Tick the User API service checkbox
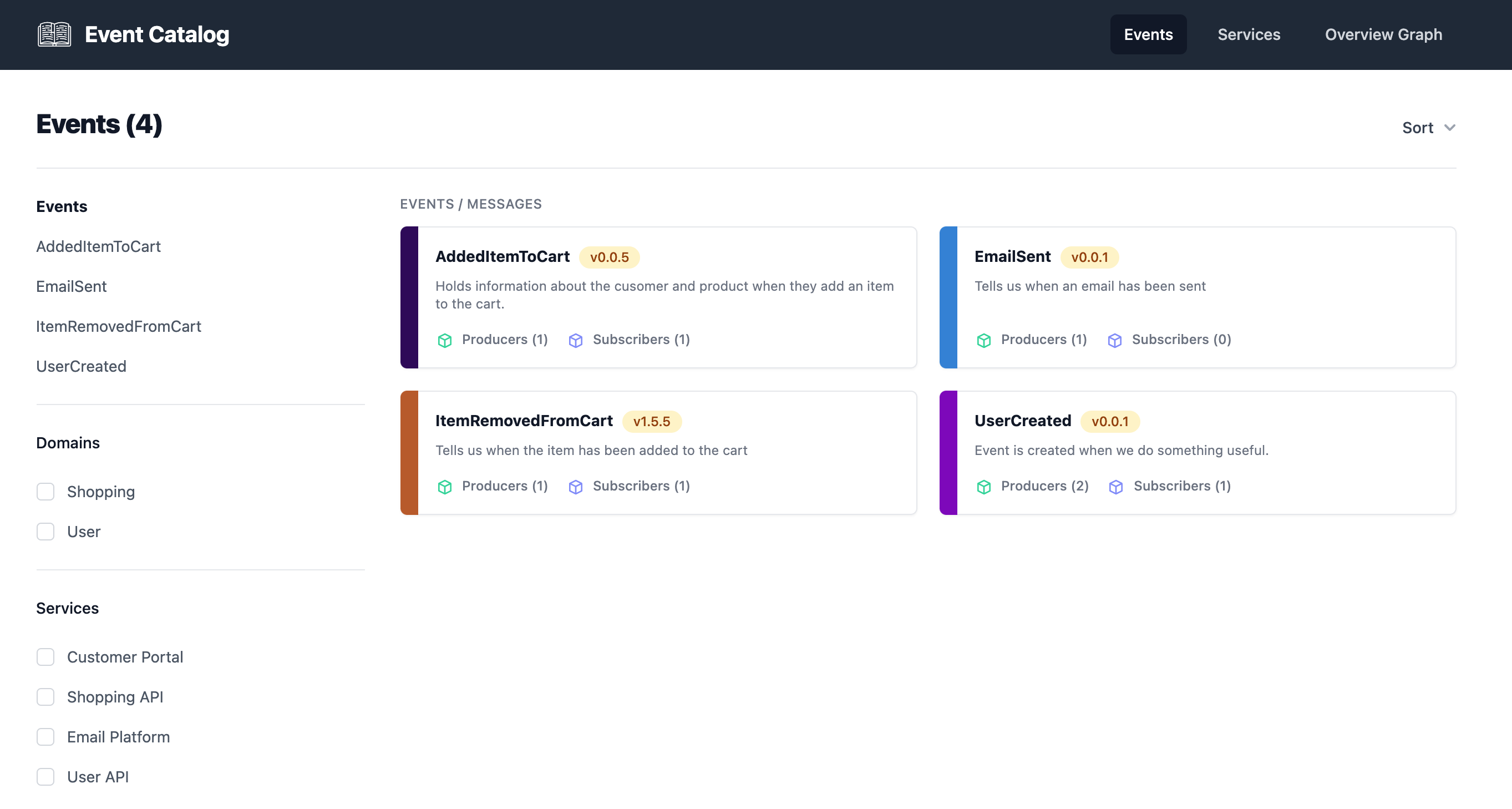The height and width of the screenshot is (809, 1512). pos(45,777)
